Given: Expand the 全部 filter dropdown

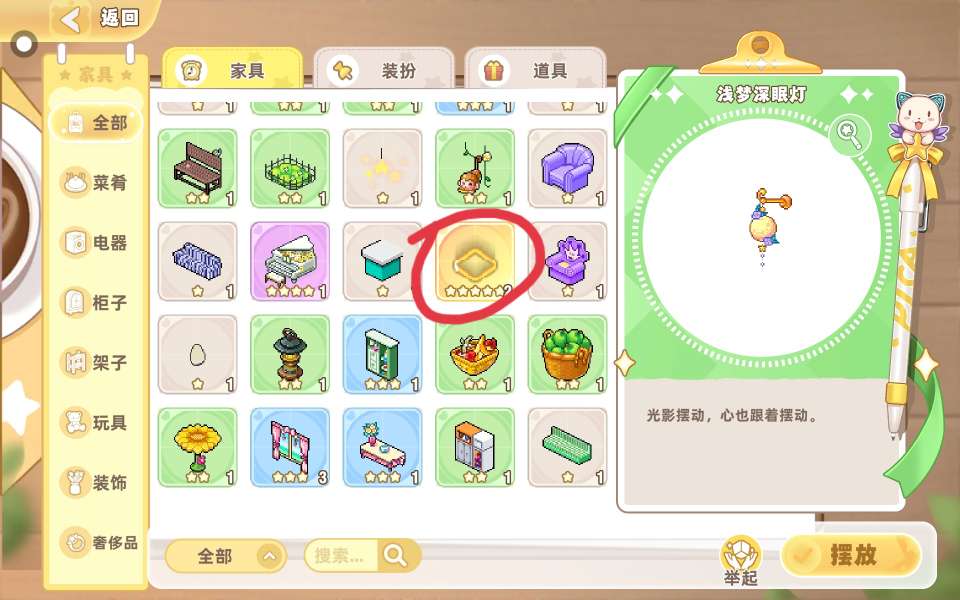Looking at the screenshot, I should (225, 556).
